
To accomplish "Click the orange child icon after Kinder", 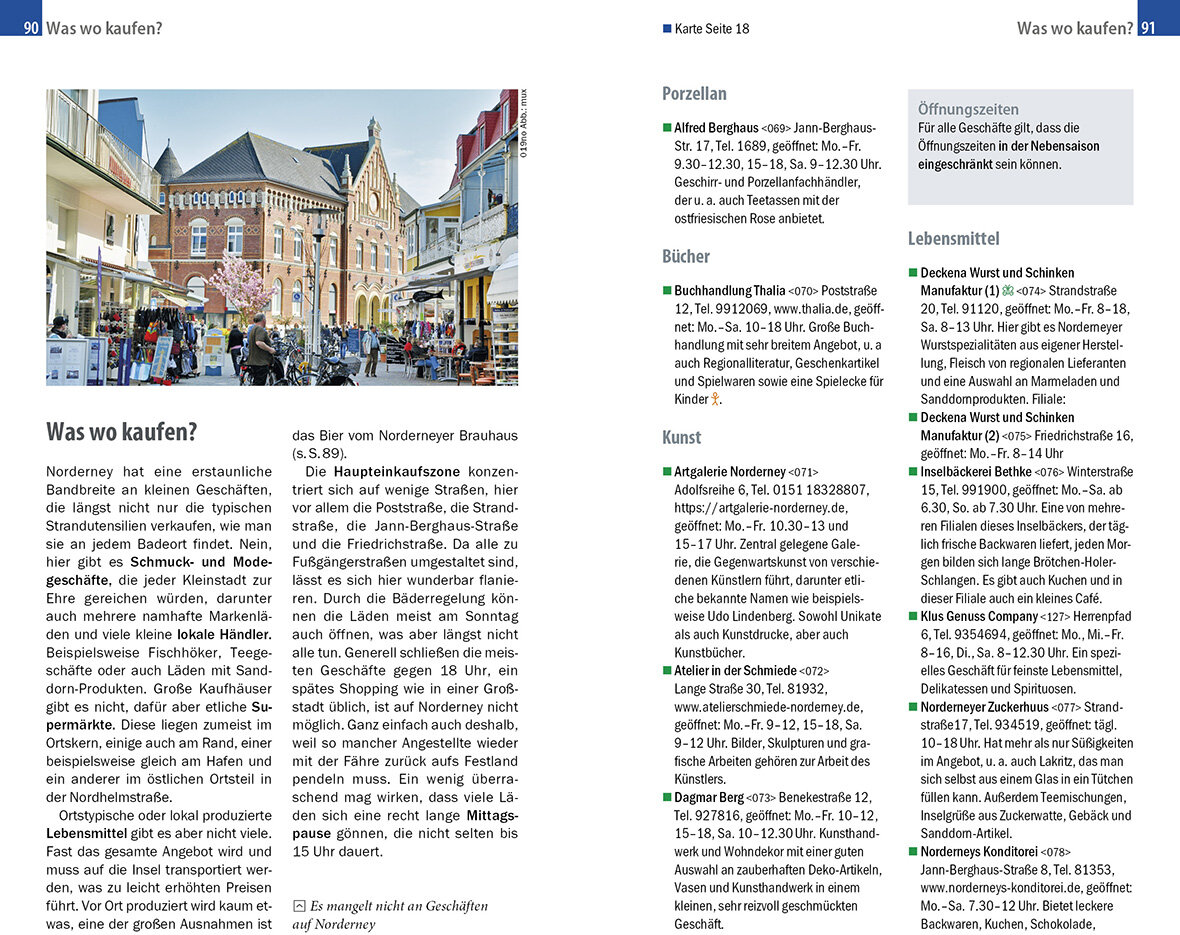I will (715, 400).
